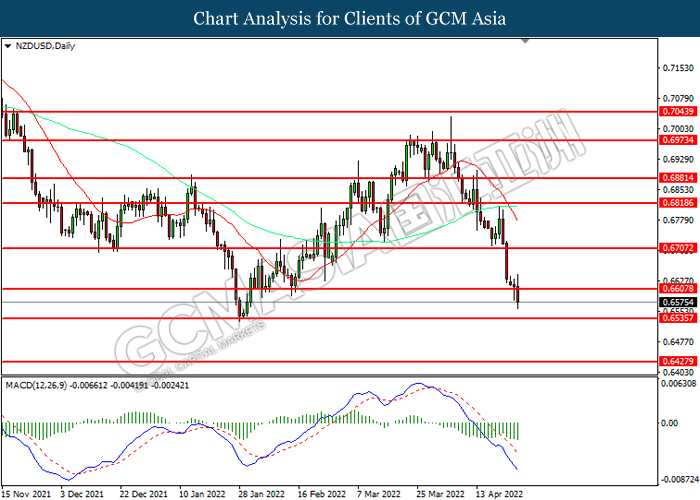The width and height of the screenshot is (700, 500).
Task: Click the 0.68530 price scale value
Action: pyautogui.click(x=678, y=190)
